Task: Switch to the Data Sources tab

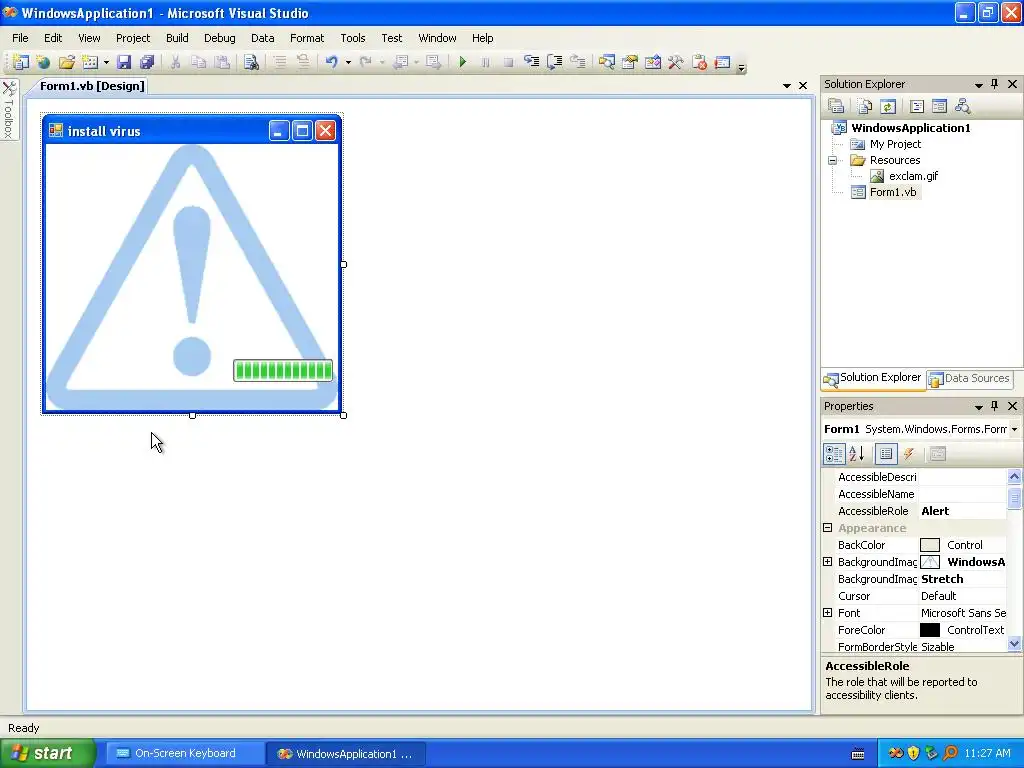Action: click(x=970, y=378)
